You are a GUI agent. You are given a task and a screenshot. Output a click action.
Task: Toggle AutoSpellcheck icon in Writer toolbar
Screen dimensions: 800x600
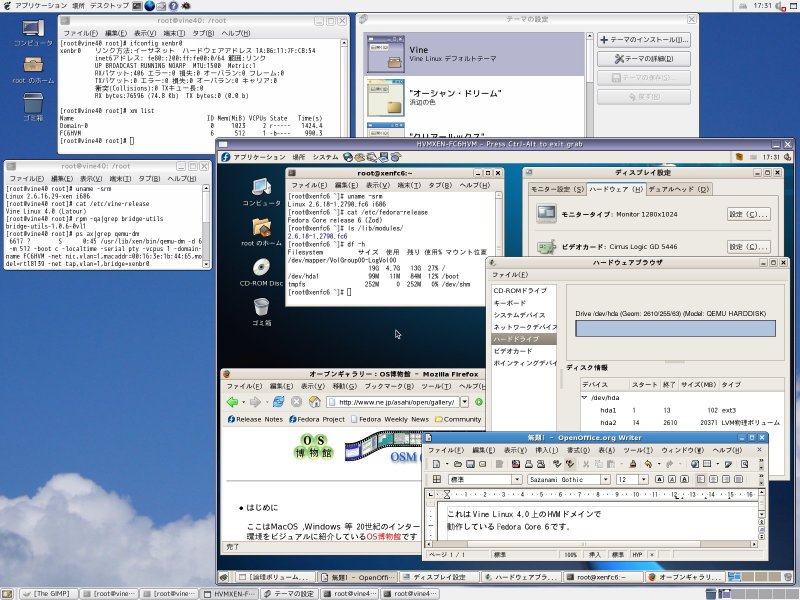(x=570, y=464)
